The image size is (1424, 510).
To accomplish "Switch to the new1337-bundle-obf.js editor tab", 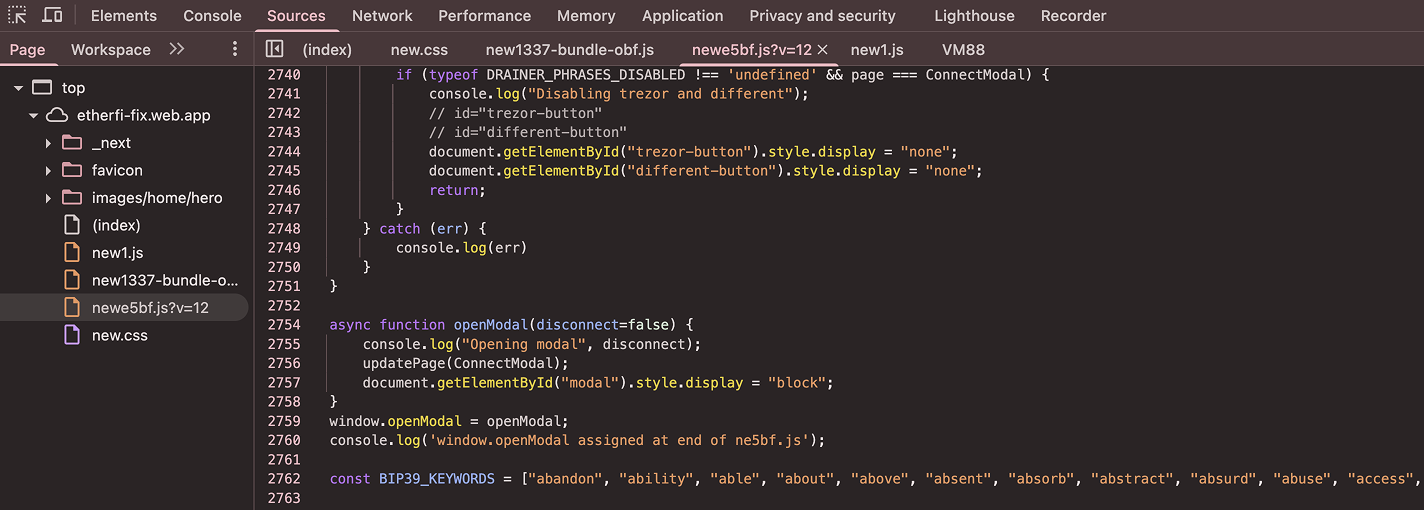I will tap(569, 50).
